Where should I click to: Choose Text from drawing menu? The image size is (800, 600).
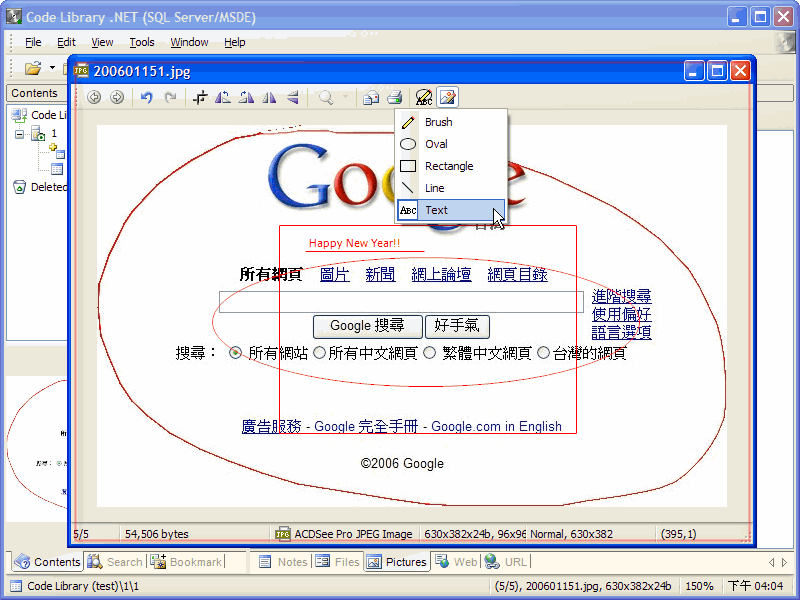[451, 210]
